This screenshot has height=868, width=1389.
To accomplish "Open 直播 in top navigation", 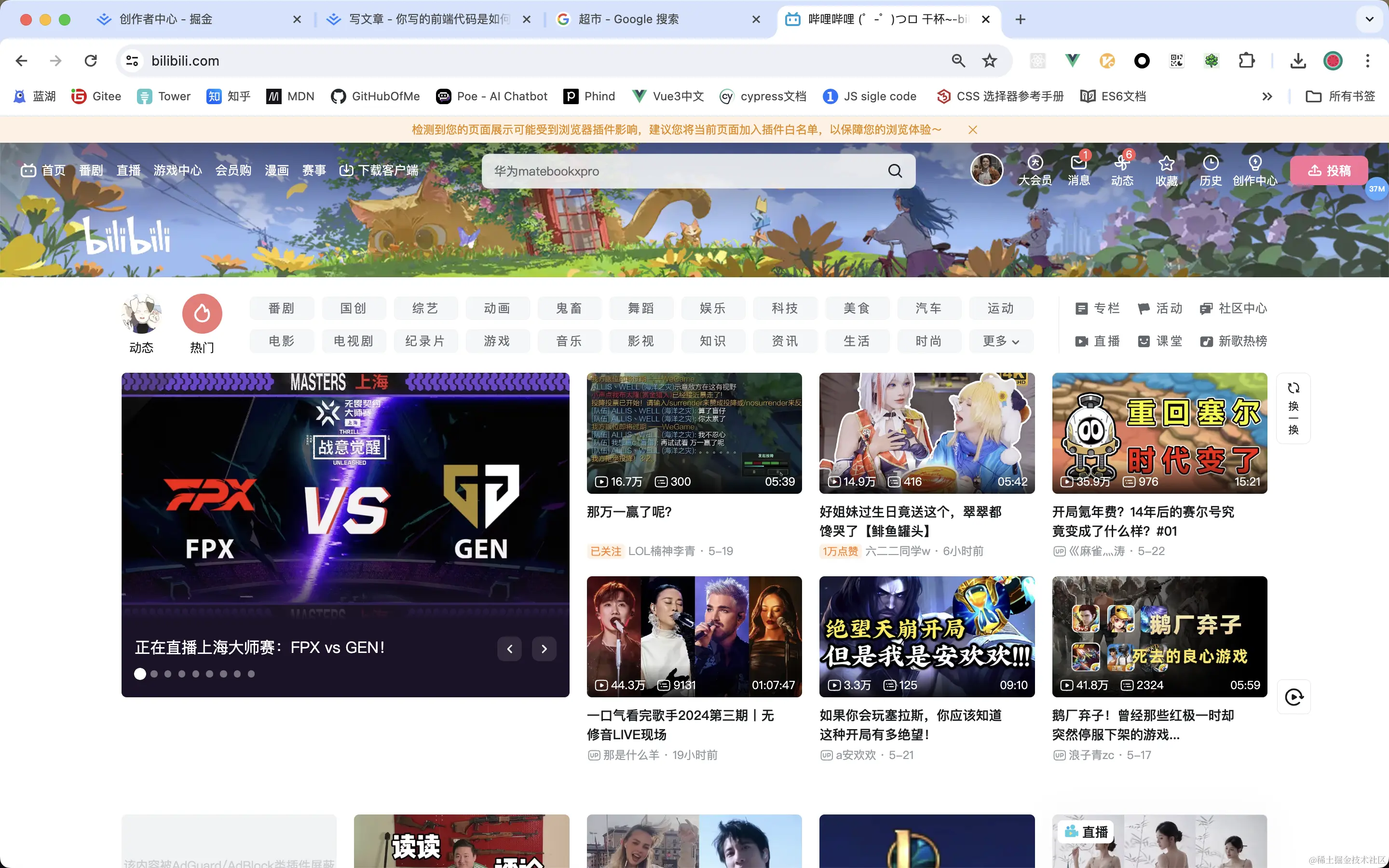I will coord(129,171).
